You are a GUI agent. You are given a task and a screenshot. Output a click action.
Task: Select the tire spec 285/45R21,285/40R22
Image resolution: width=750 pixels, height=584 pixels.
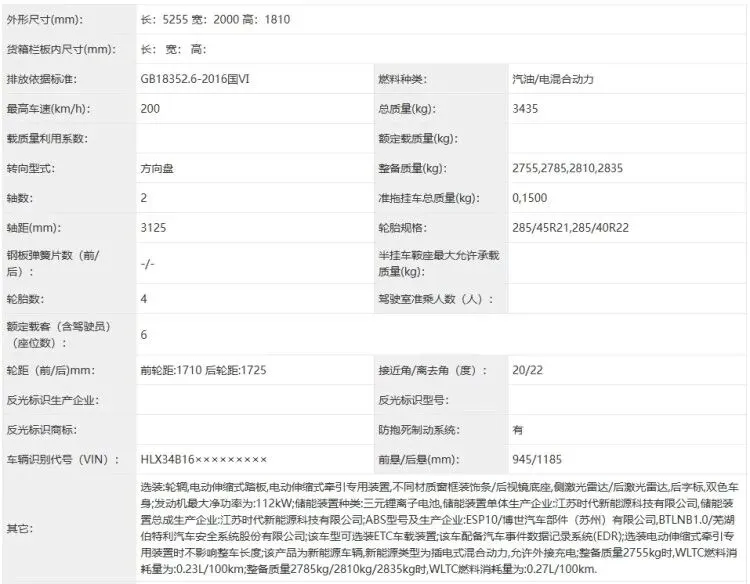tap(570, 228)
